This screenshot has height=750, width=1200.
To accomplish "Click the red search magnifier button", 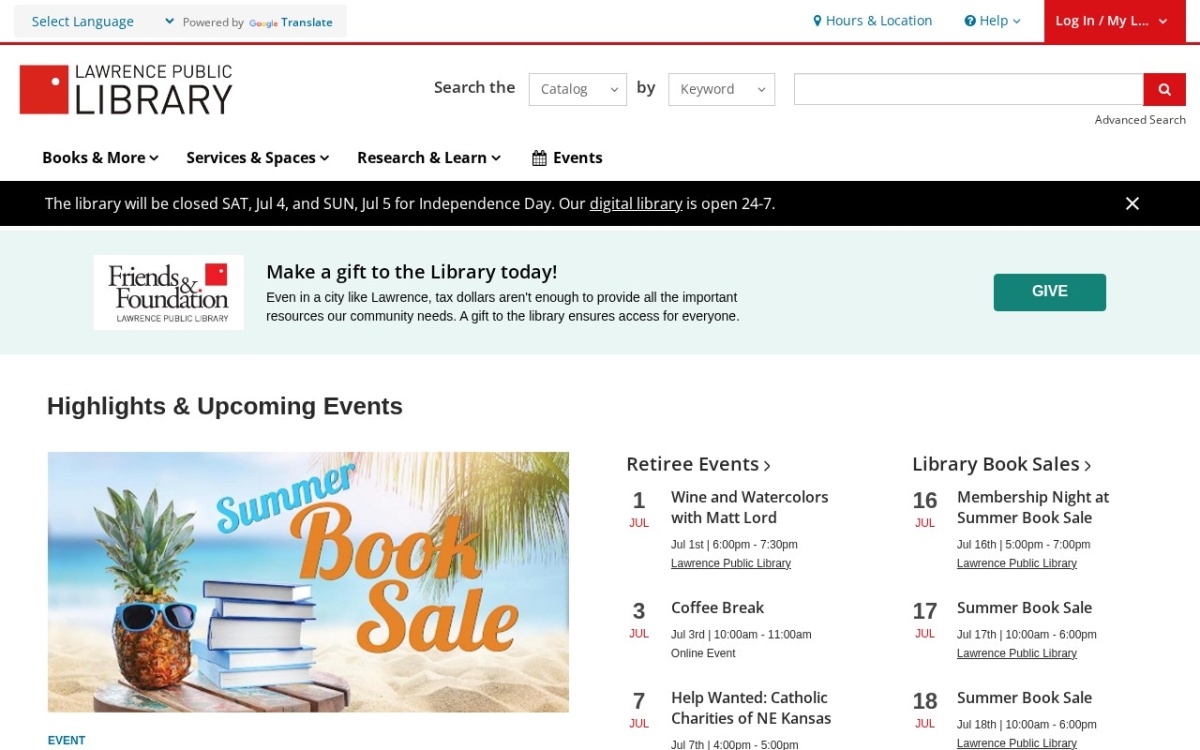I will (1164, 89).
